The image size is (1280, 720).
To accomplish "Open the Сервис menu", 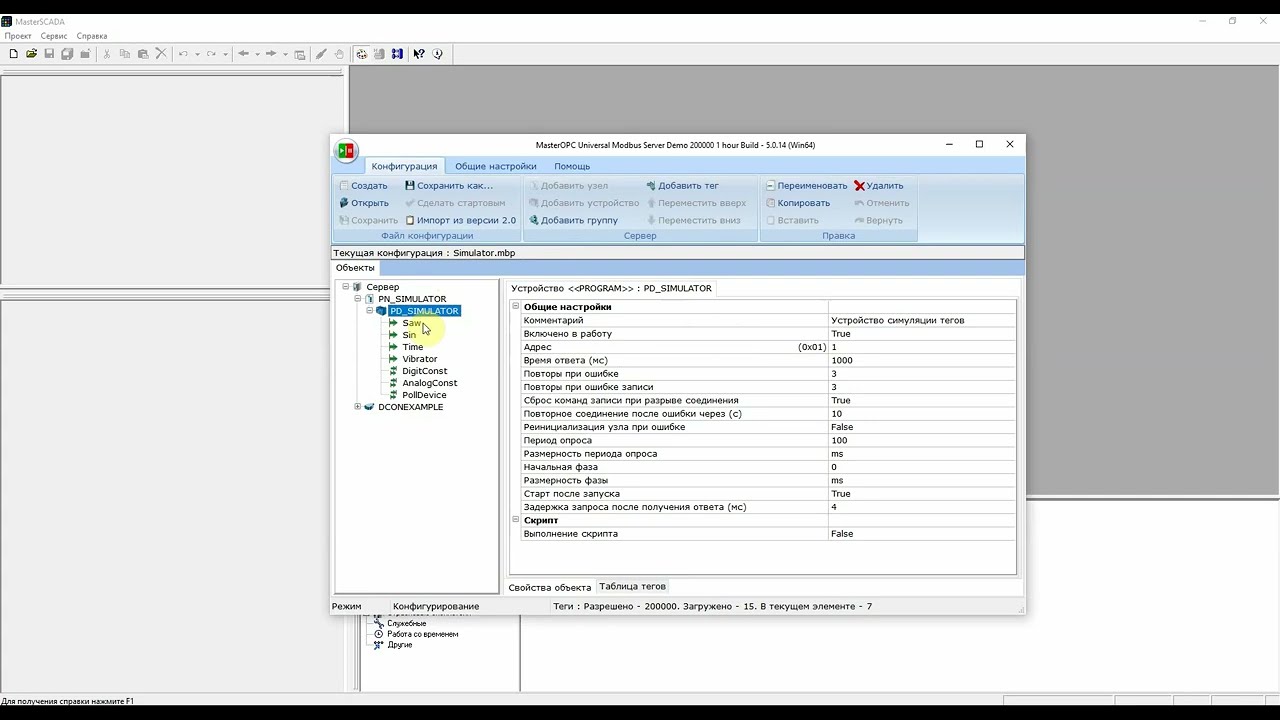I will (54, 36).
